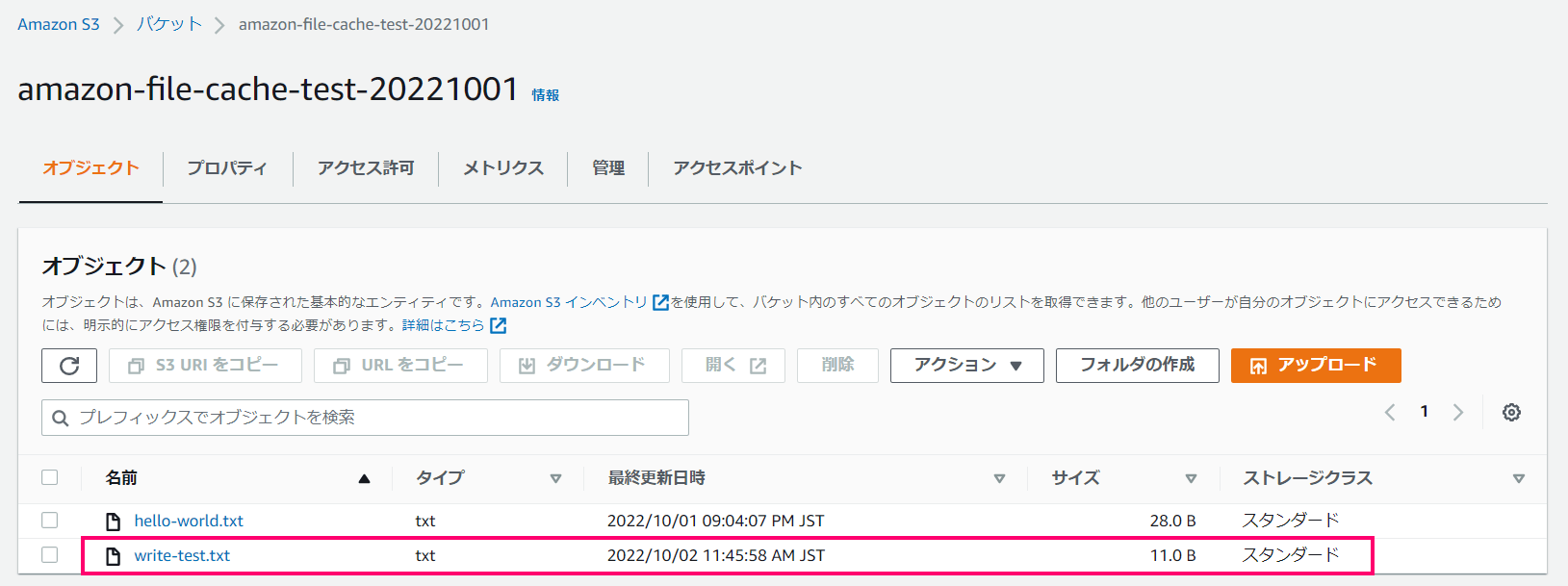Click the 最終更新日時 column header text

(656, 477)
